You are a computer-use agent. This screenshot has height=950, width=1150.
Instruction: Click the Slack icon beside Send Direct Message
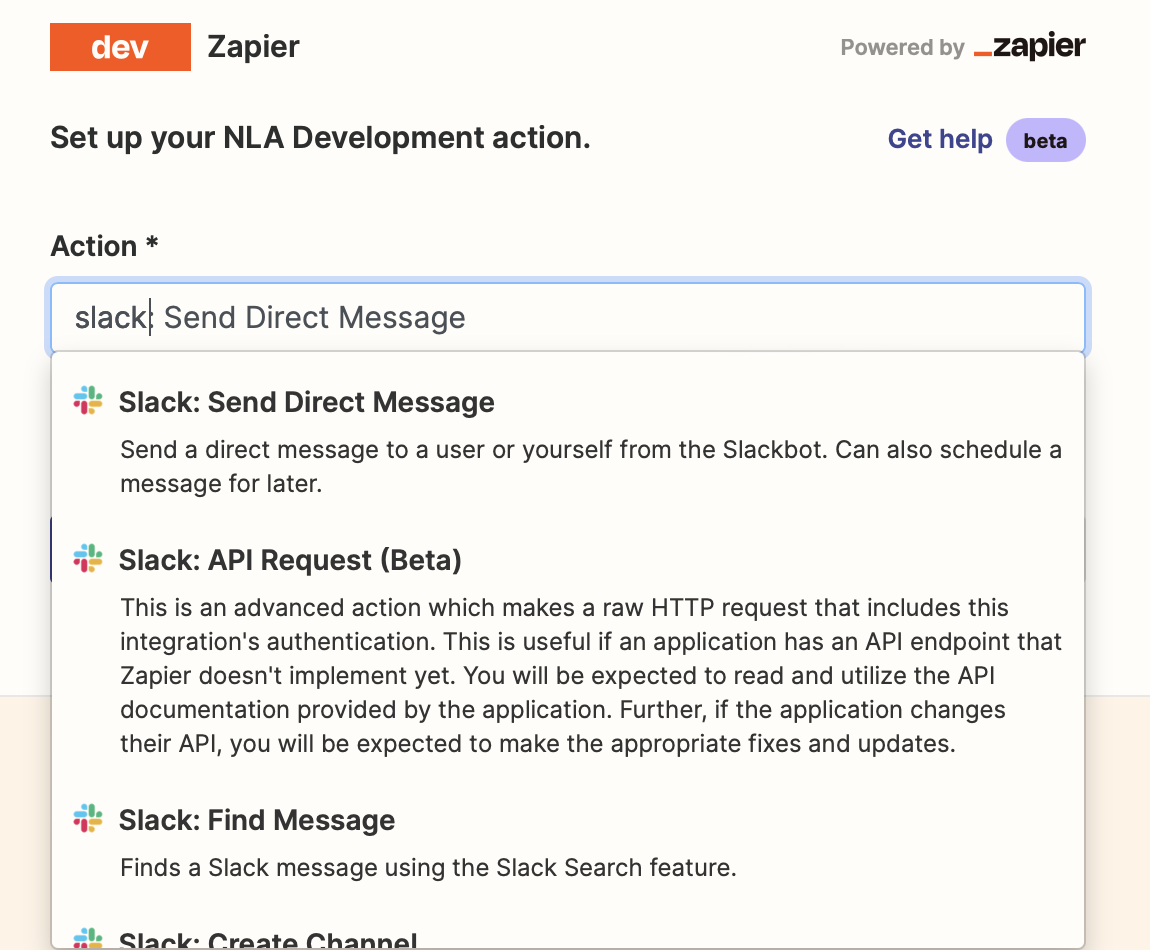click(88, 401)
